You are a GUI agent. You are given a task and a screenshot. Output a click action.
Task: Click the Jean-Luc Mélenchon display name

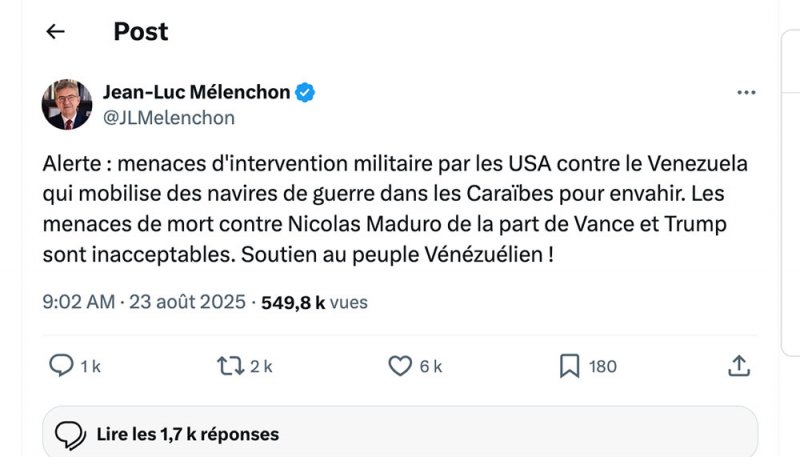coord(196,93)
